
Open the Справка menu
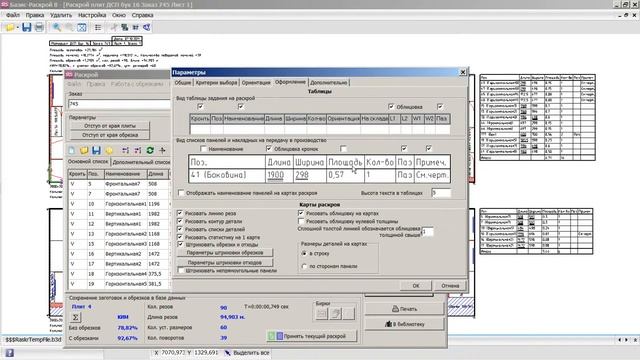click(x=142, y=15)
